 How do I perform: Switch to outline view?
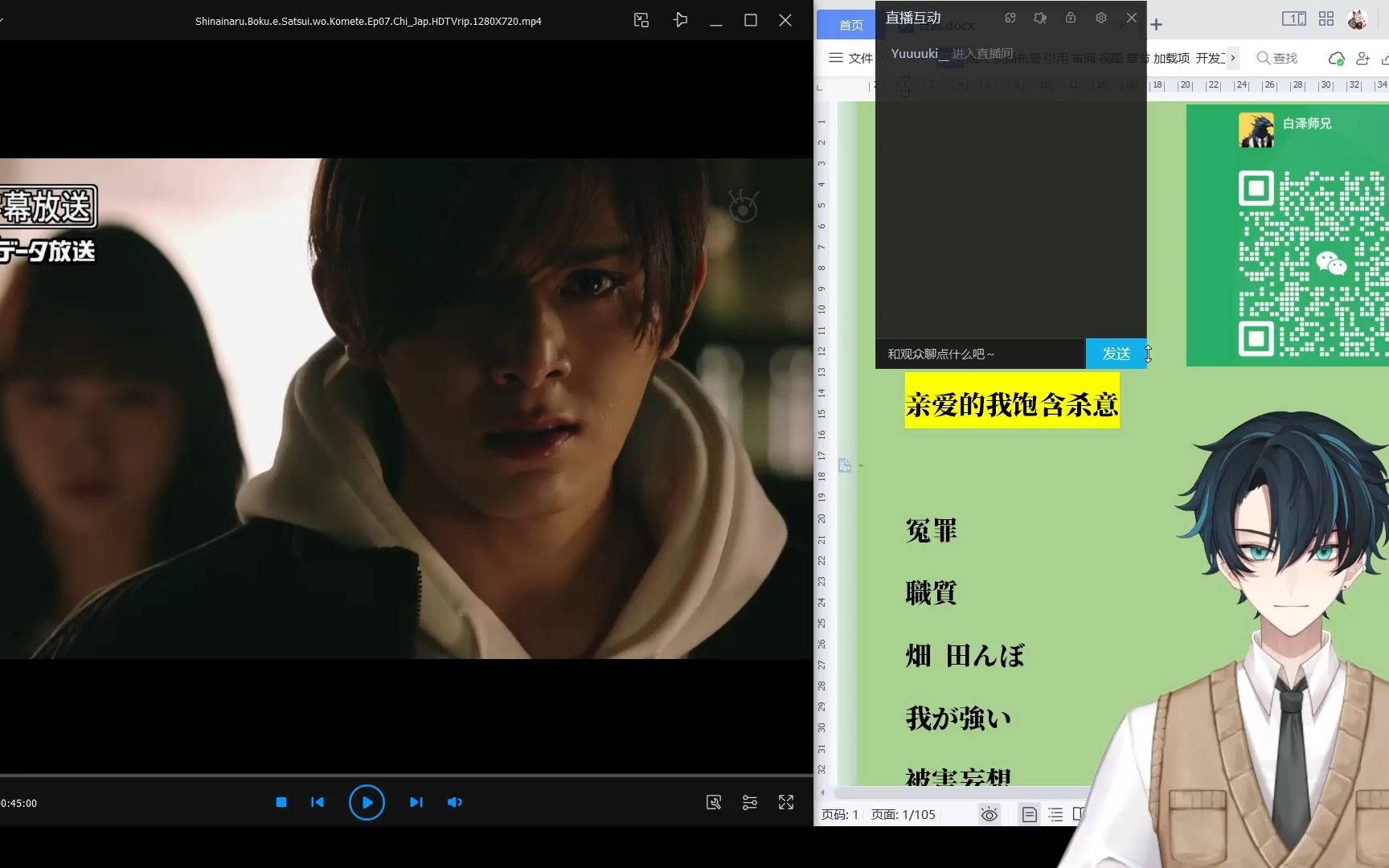1055,815
